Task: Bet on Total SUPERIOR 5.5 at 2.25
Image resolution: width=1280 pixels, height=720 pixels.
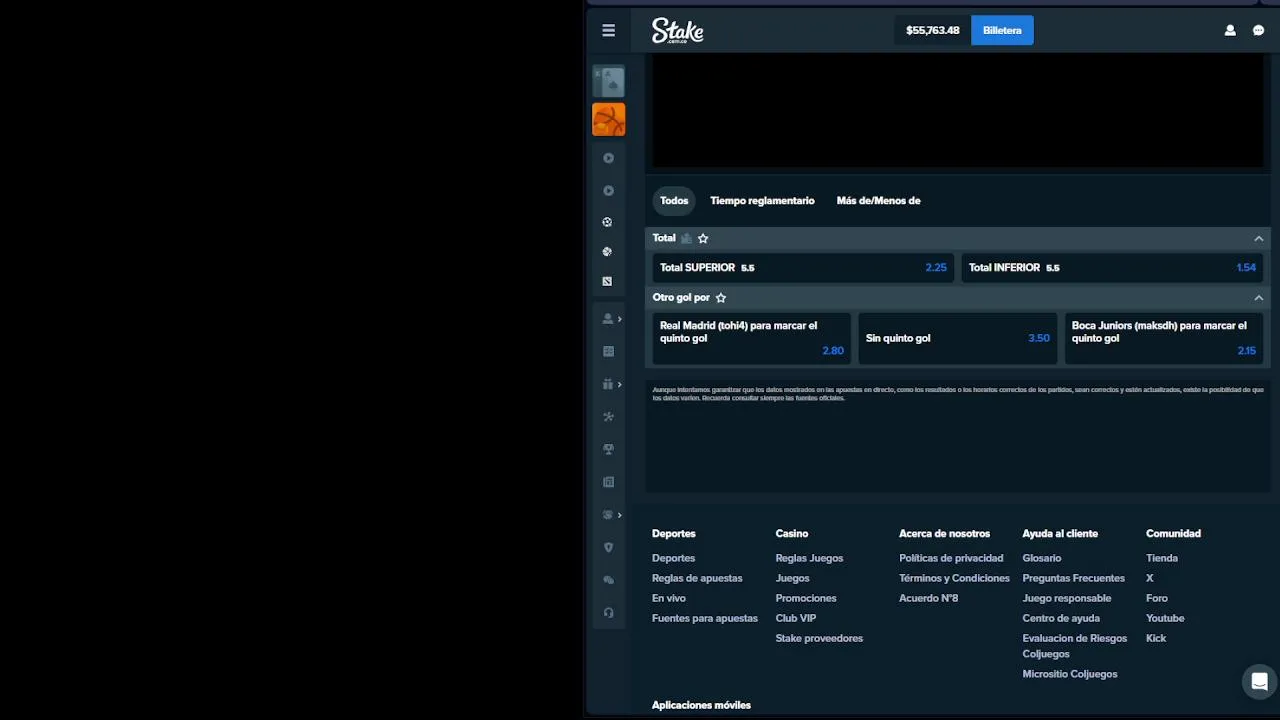Action: 803,267
